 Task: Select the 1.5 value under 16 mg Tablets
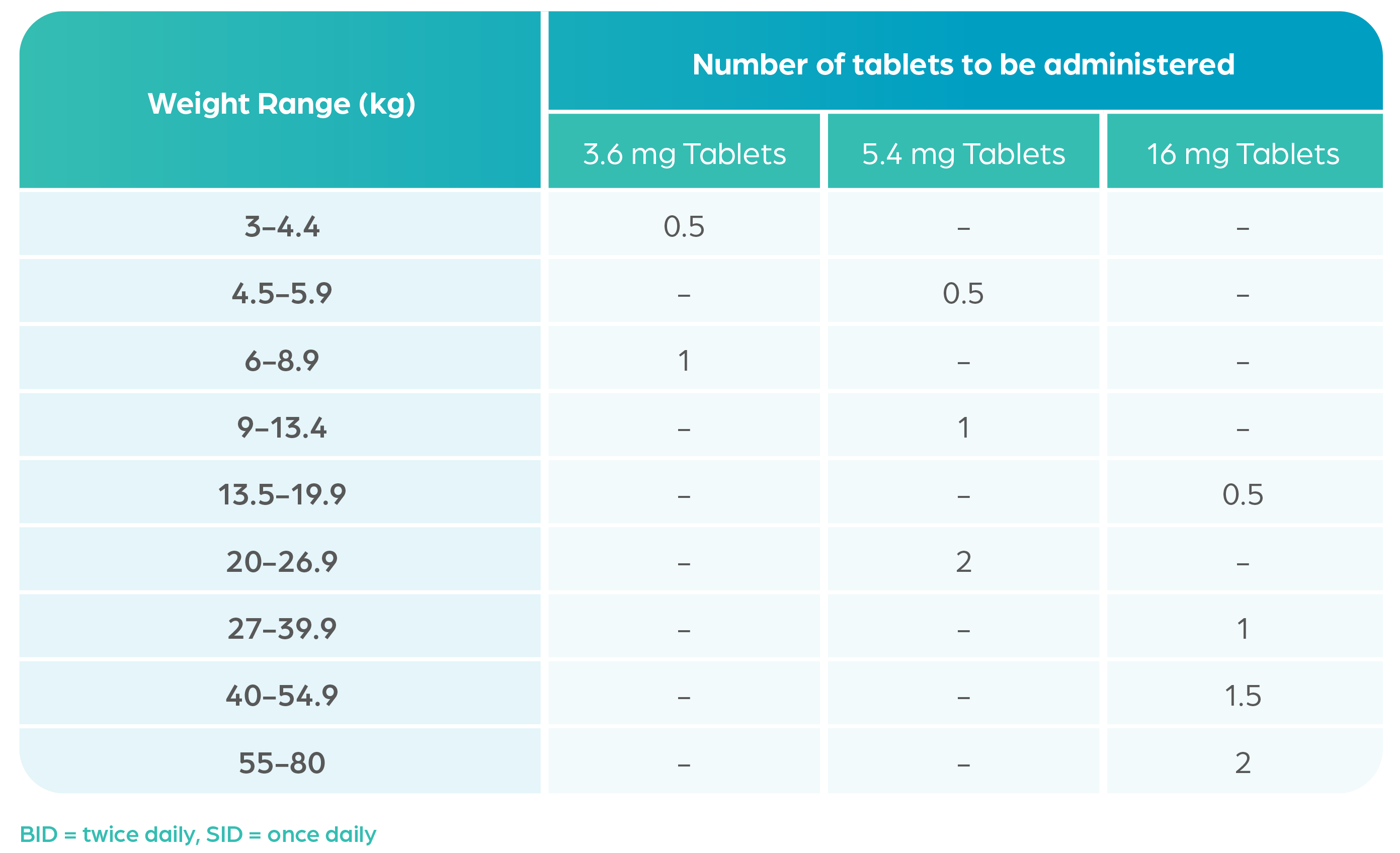tap(1243, 696)
